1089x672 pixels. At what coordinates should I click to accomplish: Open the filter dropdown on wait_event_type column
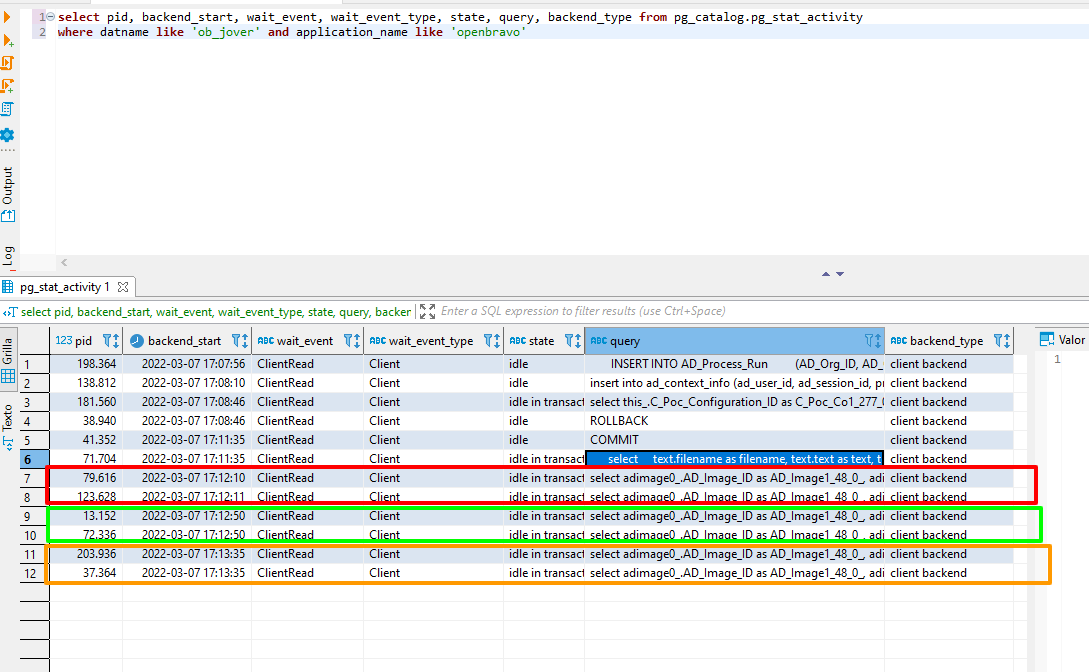pos(490,341)
